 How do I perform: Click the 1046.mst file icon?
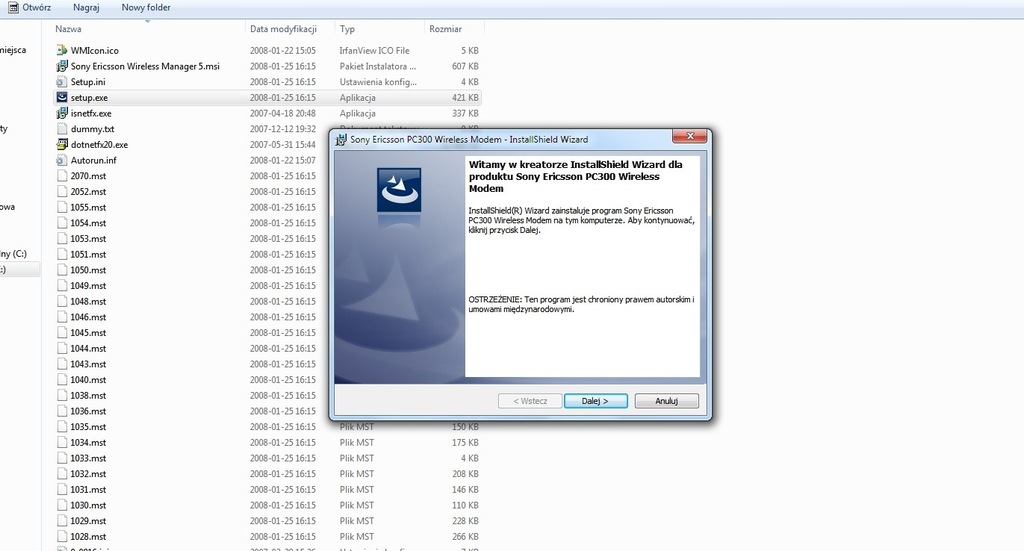61,317
